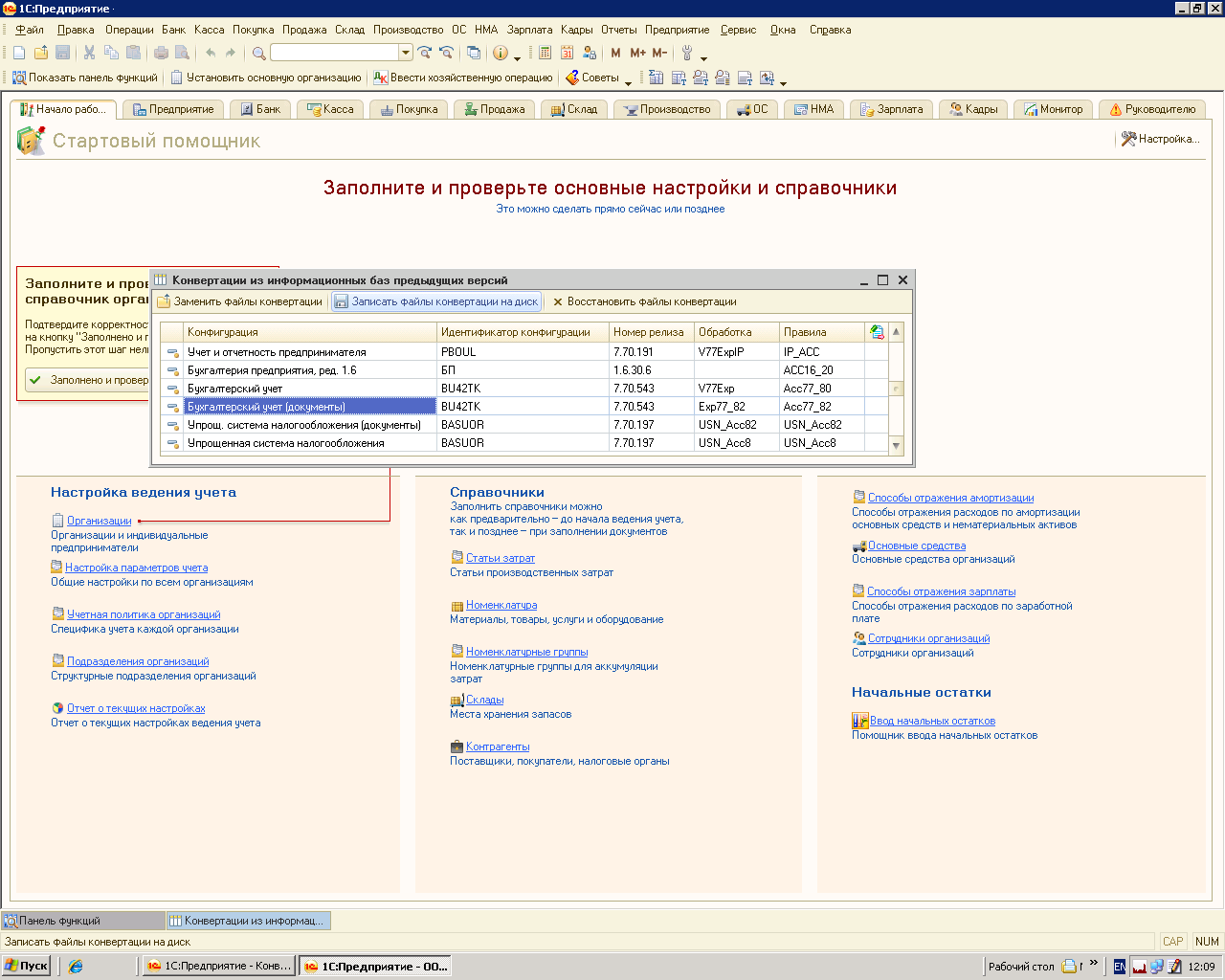Click the New document toolbar icon
This screenshot has height=980, width=1225.
pyautogui.click(x=19, y=53)
